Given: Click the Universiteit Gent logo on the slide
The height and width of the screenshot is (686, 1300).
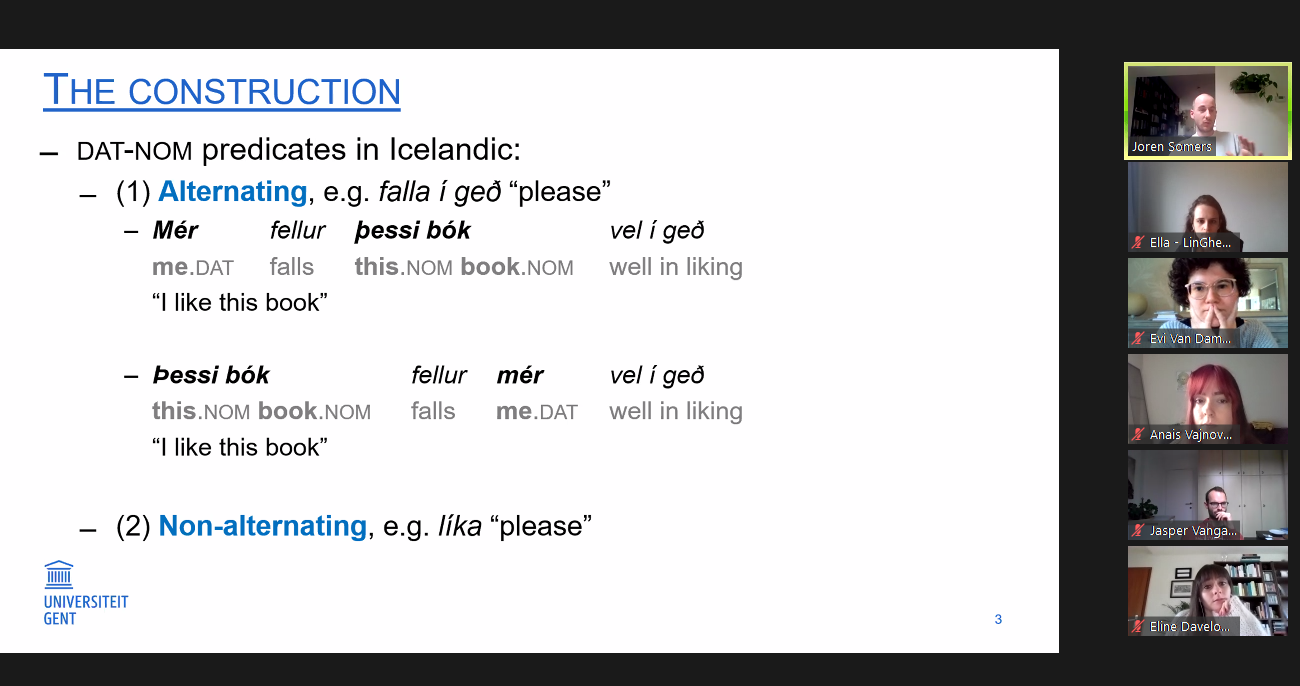Looking at the screenshot, I should click(x=86, y=593).
